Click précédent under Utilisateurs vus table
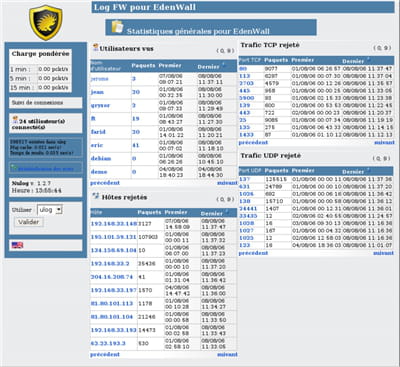 [105, 183]
